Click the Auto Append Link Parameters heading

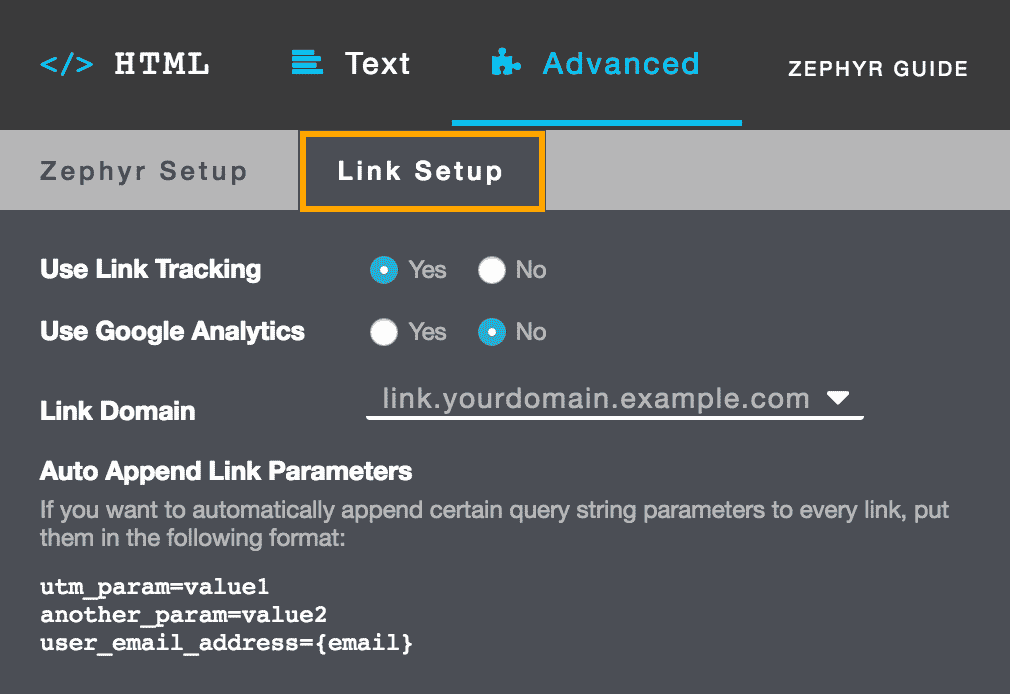coord(226,471)
